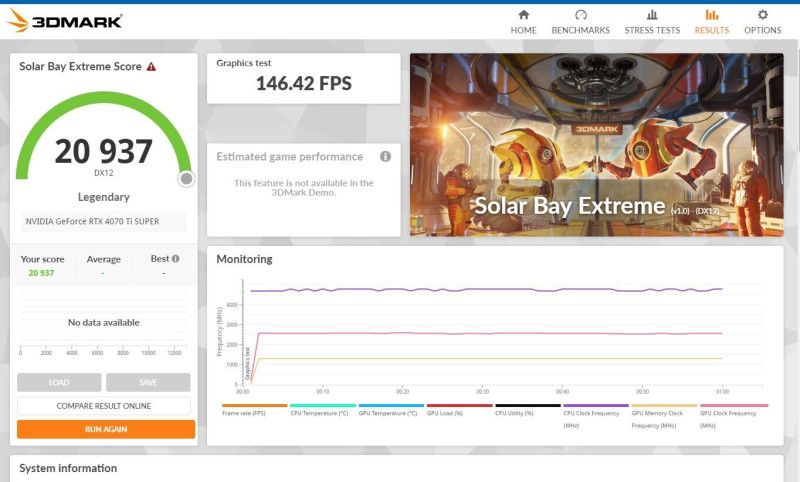Click the RUN AGAIN button

click(106, 429)
